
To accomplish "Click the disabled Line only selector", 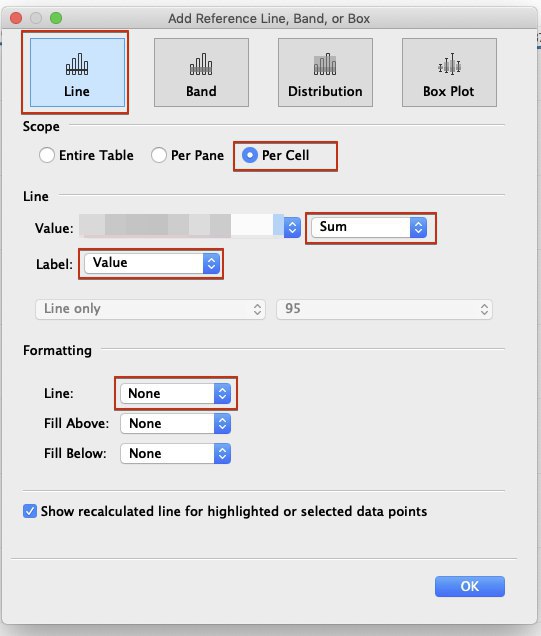I will [x=150, y=309].
